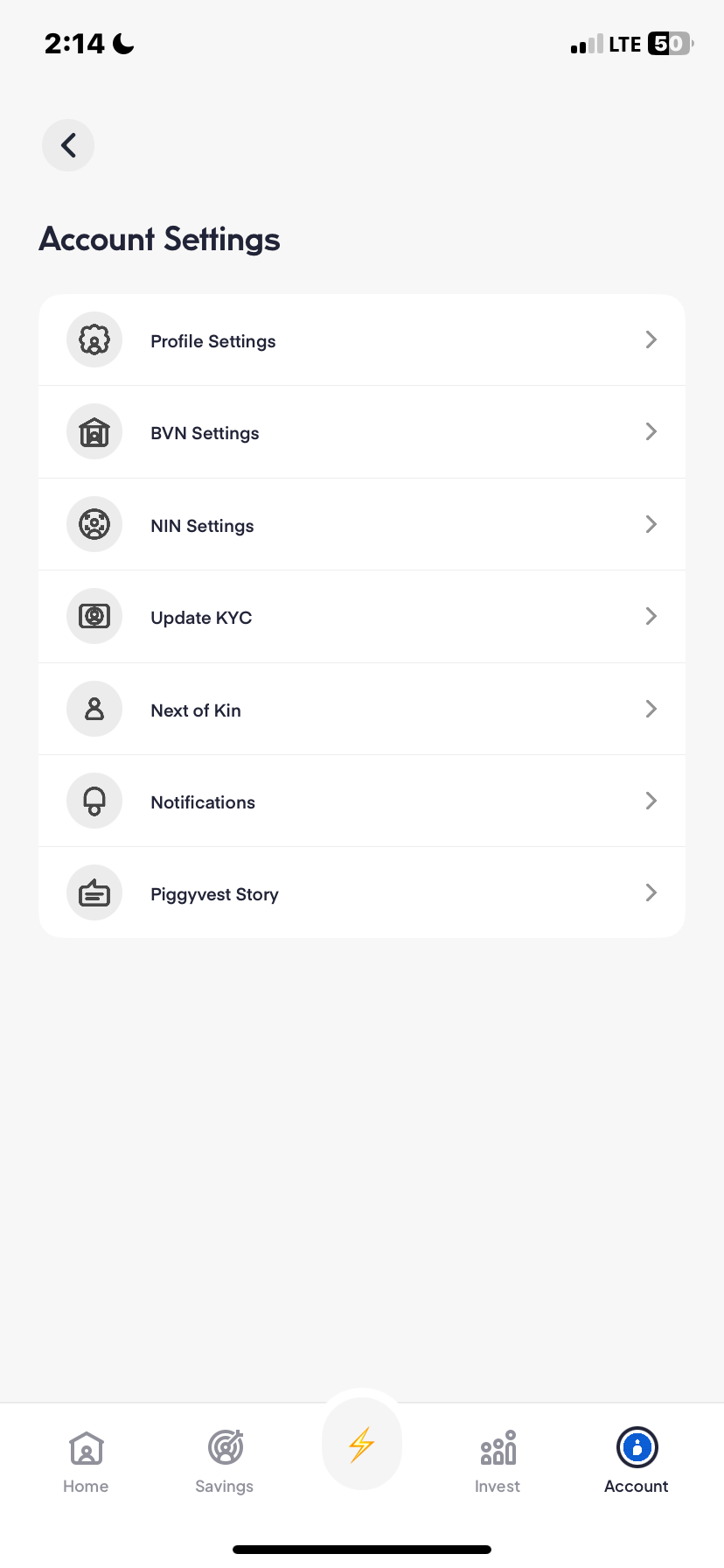Image resolution: width=724 pixels, height=1568 pixels.
Task: Expand BVN Settings via its chevron
Action: pyautogui.click(x=651, y=431)
